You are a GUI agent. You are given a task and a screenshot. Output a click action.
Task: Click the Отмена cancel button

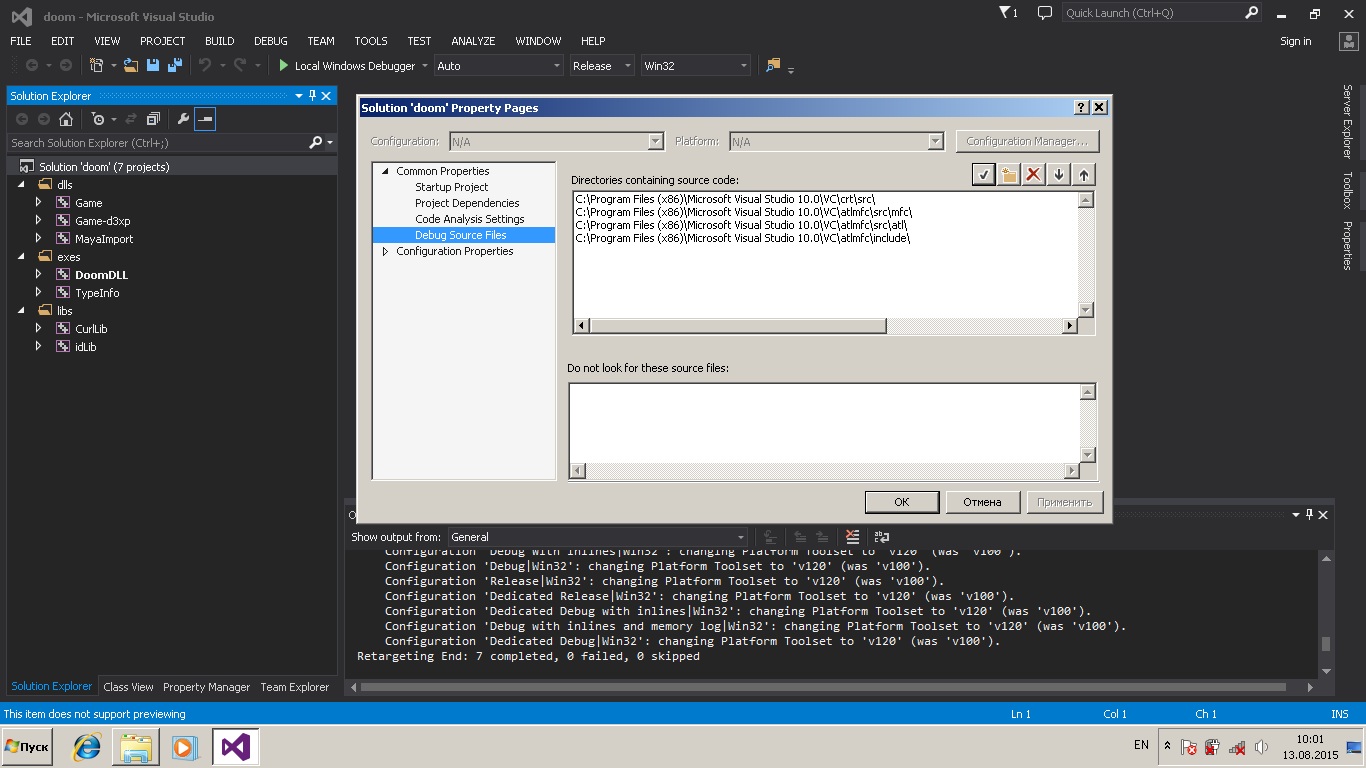982,502
